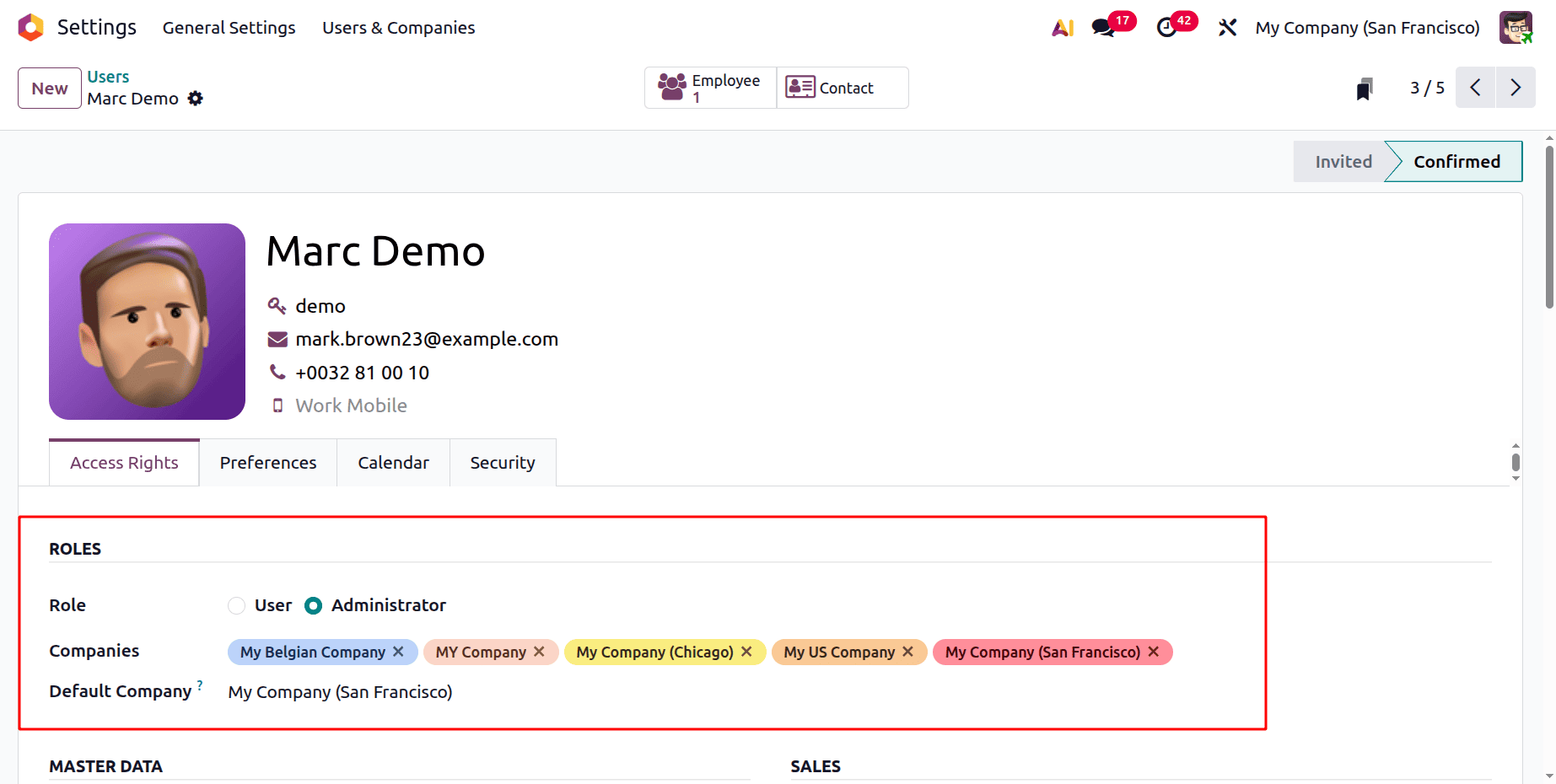This screenshot has width=1556, height=784.
Task: Open the activities clock panel
Action: pos(1166,27)
